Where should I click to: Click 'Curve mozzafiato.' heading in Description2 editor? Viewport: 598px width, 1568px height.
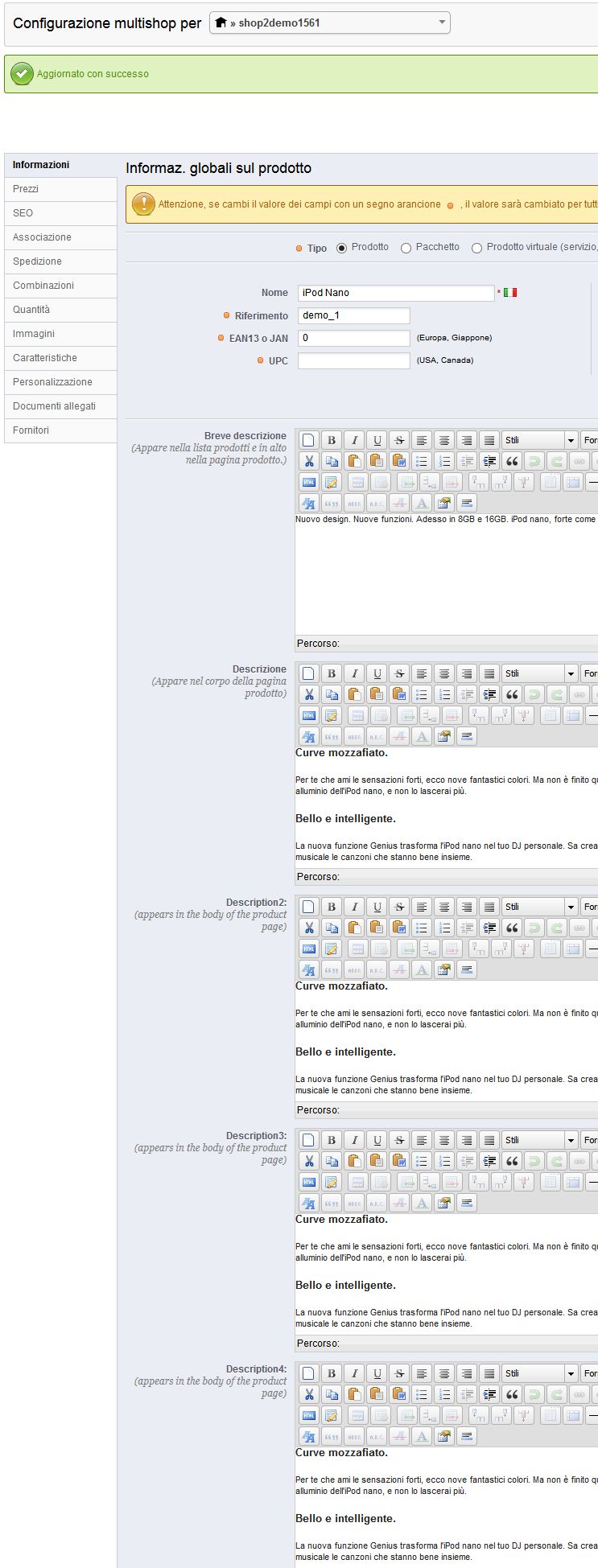(x=341, y=986)
